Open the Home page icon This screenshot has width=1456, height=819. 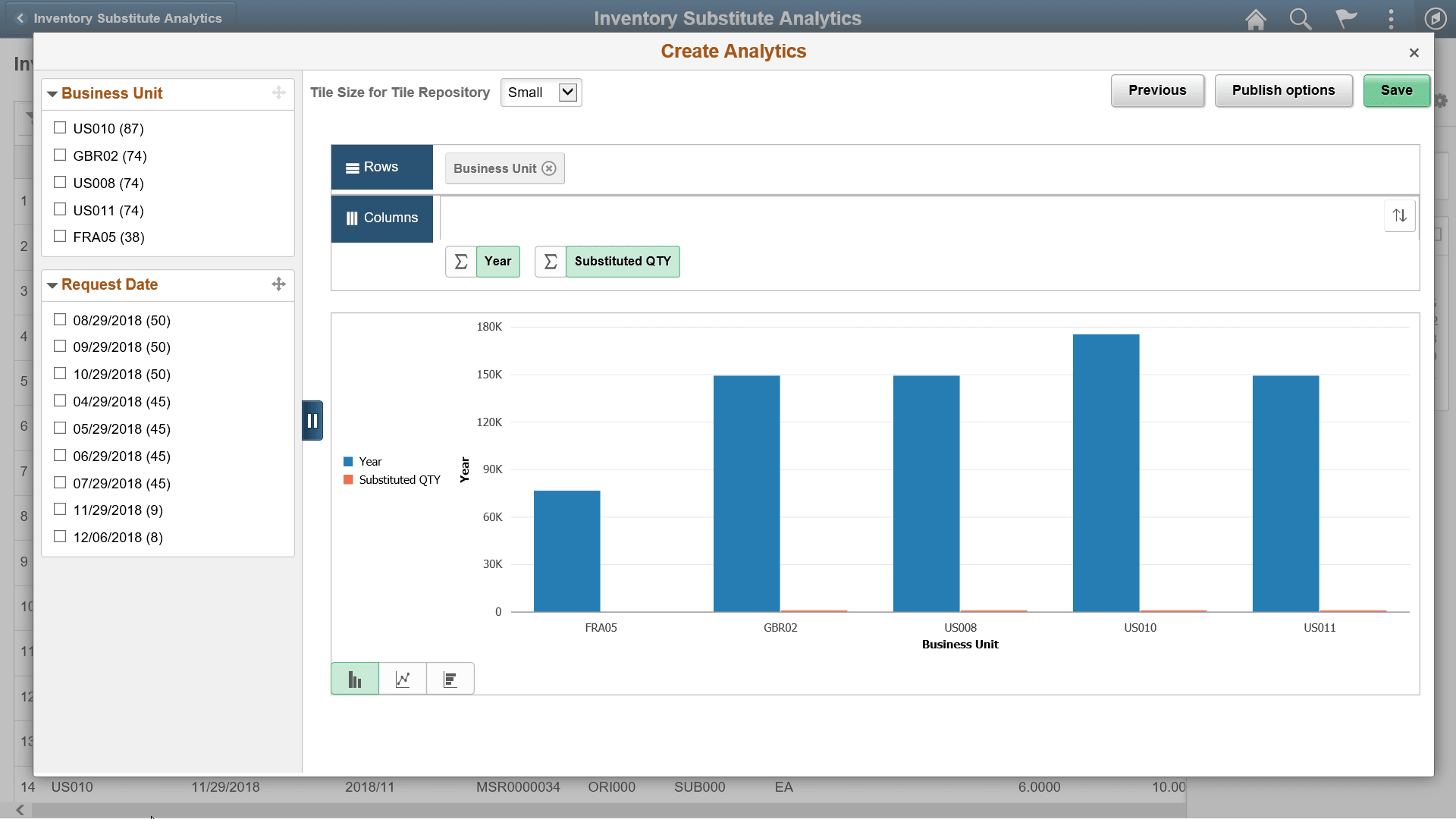pos(1255,18)
